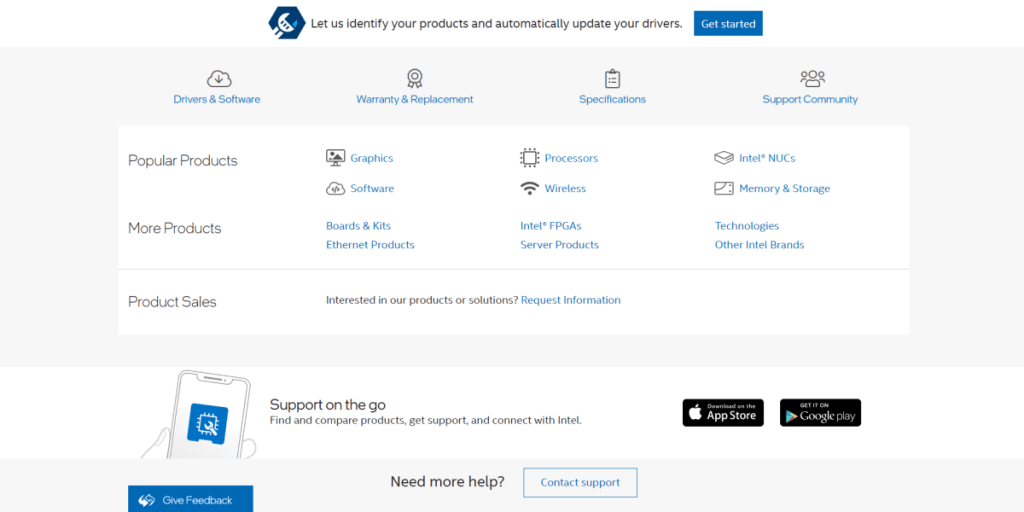
Task: Click the Specifications clipboard icon
Action: (x=612, y=79)
